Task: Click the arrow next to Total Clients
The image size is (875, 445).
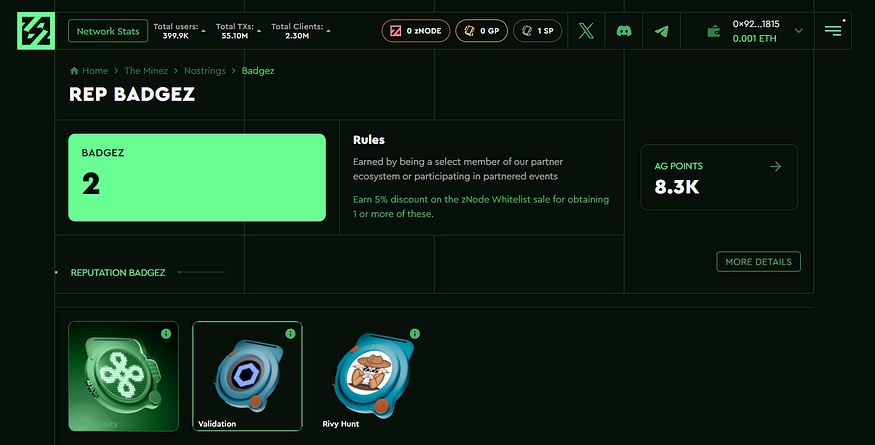Action: pos(328,31)
